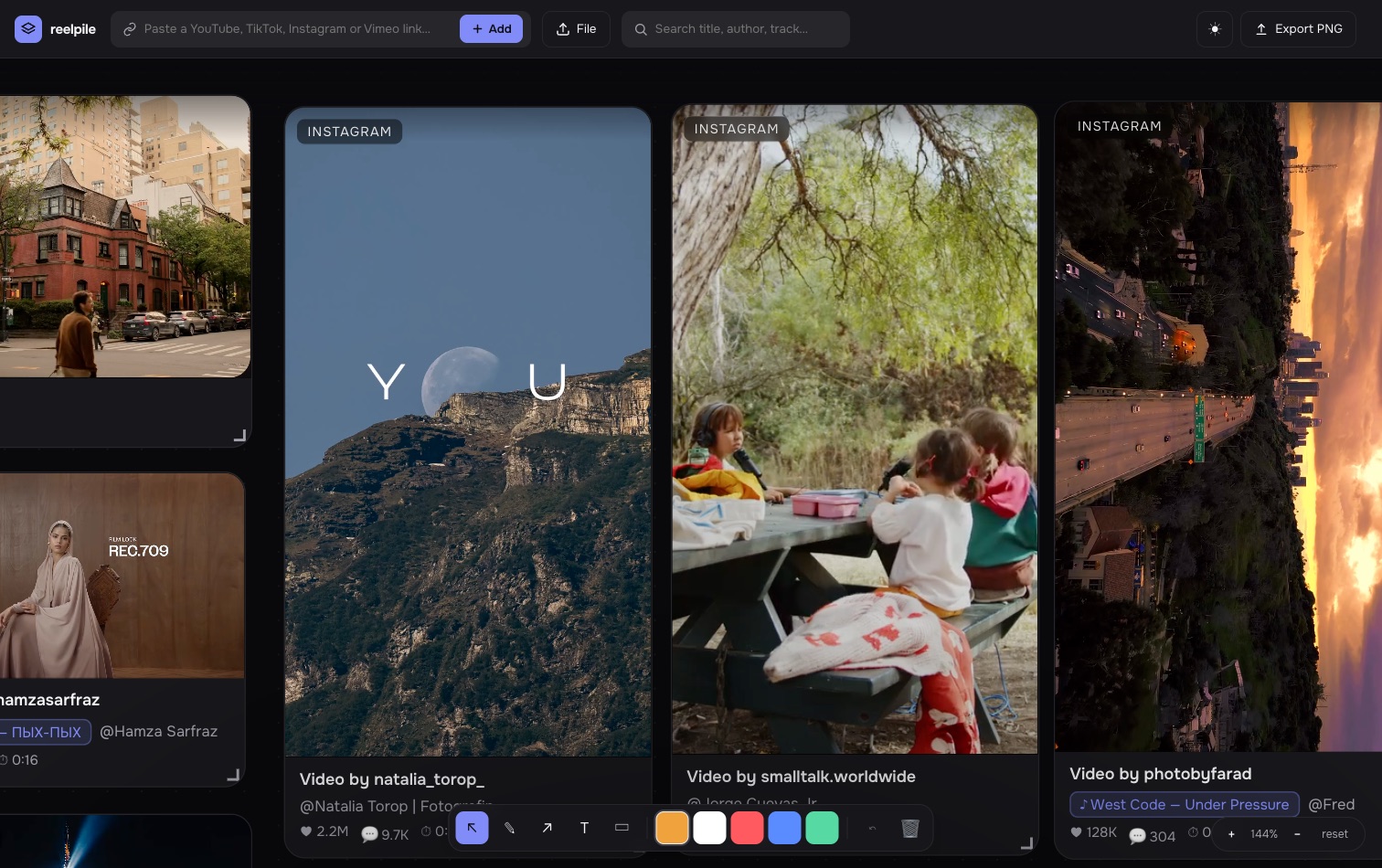This screenshot has height=868, width=1382.
Task: Choose the blue color swatch
Action: (x=784, y=828)
